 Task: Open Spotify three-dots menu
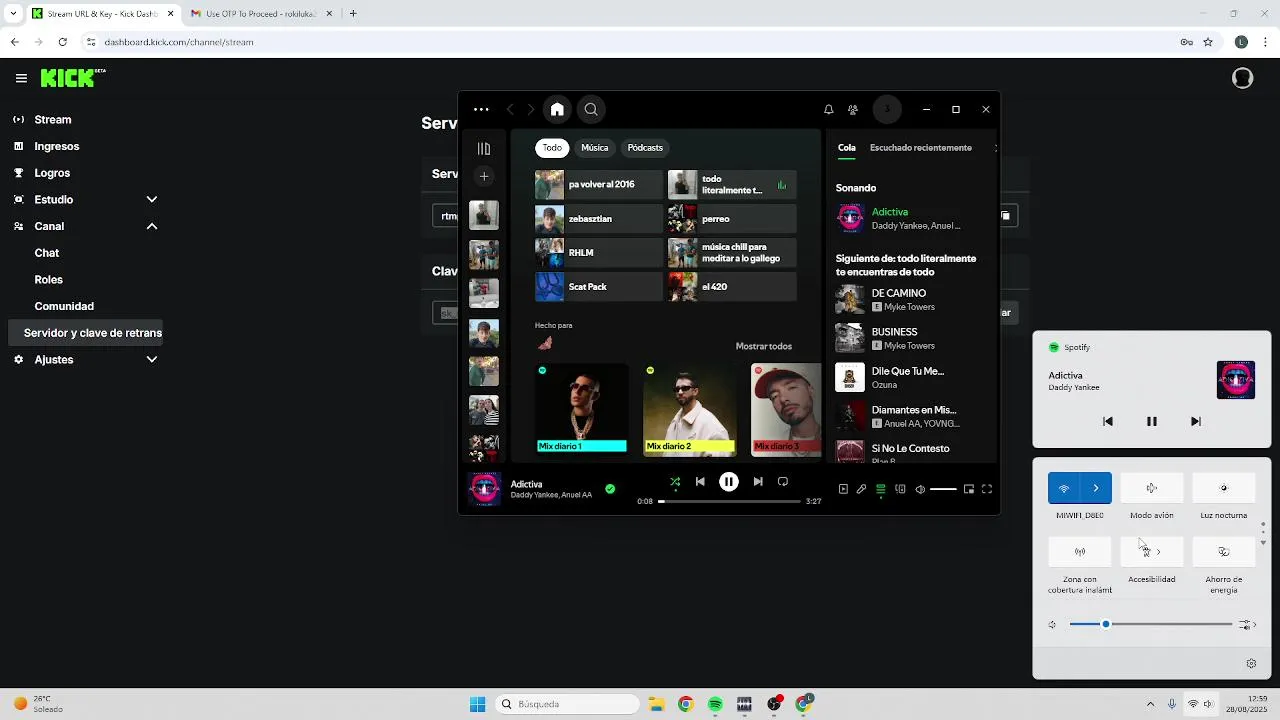coord(481,110)
